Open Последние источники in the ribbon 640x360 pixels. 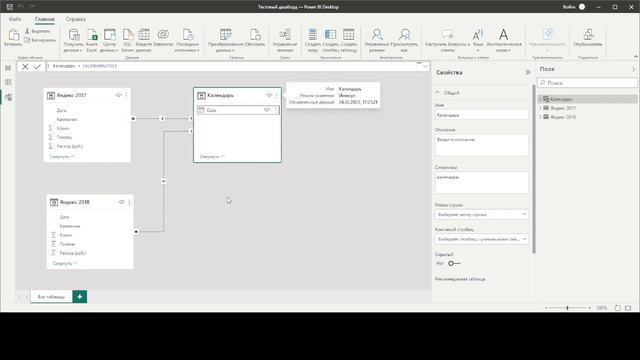click(x=187, y=40)
